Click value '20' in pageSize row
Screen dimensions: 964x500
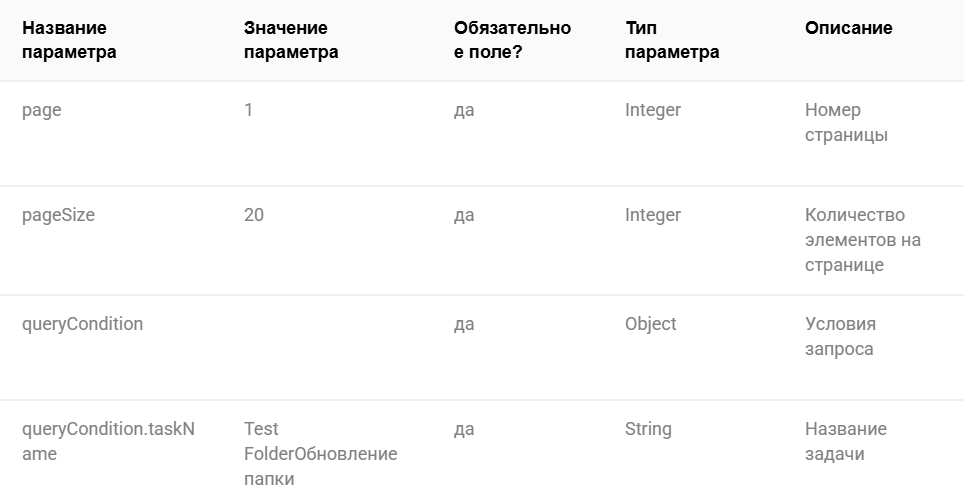click(254, 215)
